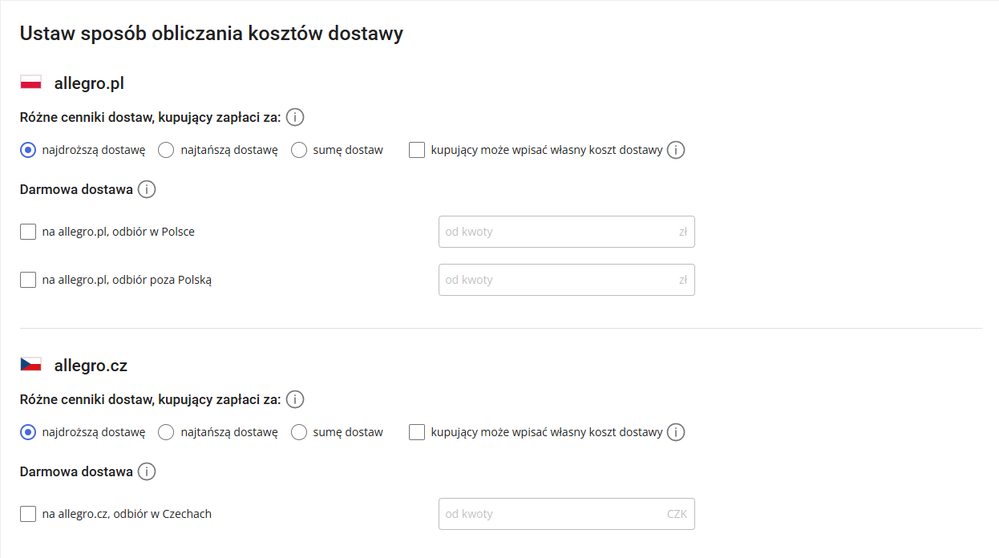Select sumę dostaw radio for allegro.cz
999x558 pixels.
coord(299,432)
